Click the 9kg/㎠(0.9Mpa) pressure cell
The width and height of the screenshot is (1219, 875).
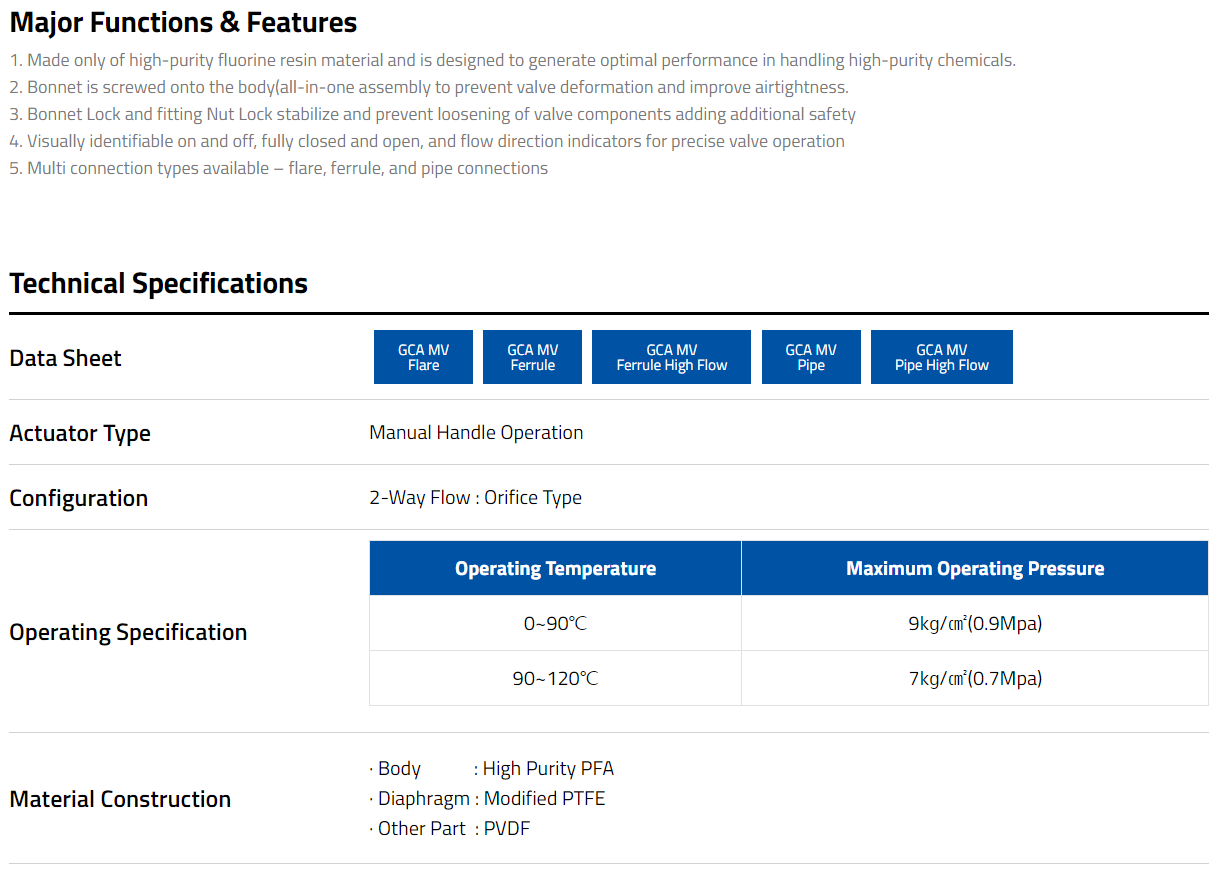tap(975, 623)
